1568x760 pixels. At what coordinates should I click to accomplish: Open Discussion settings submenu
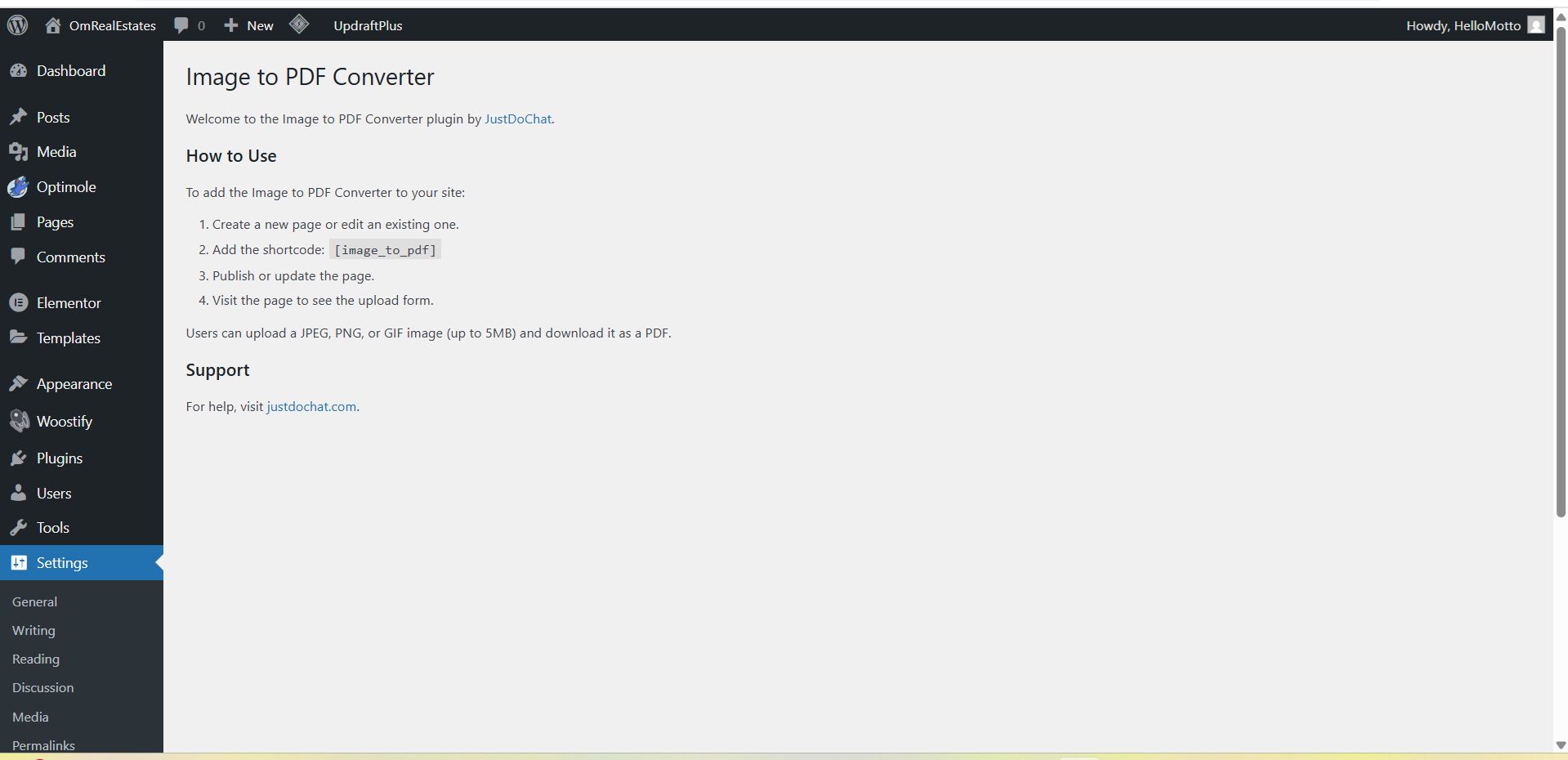point(43,688)
